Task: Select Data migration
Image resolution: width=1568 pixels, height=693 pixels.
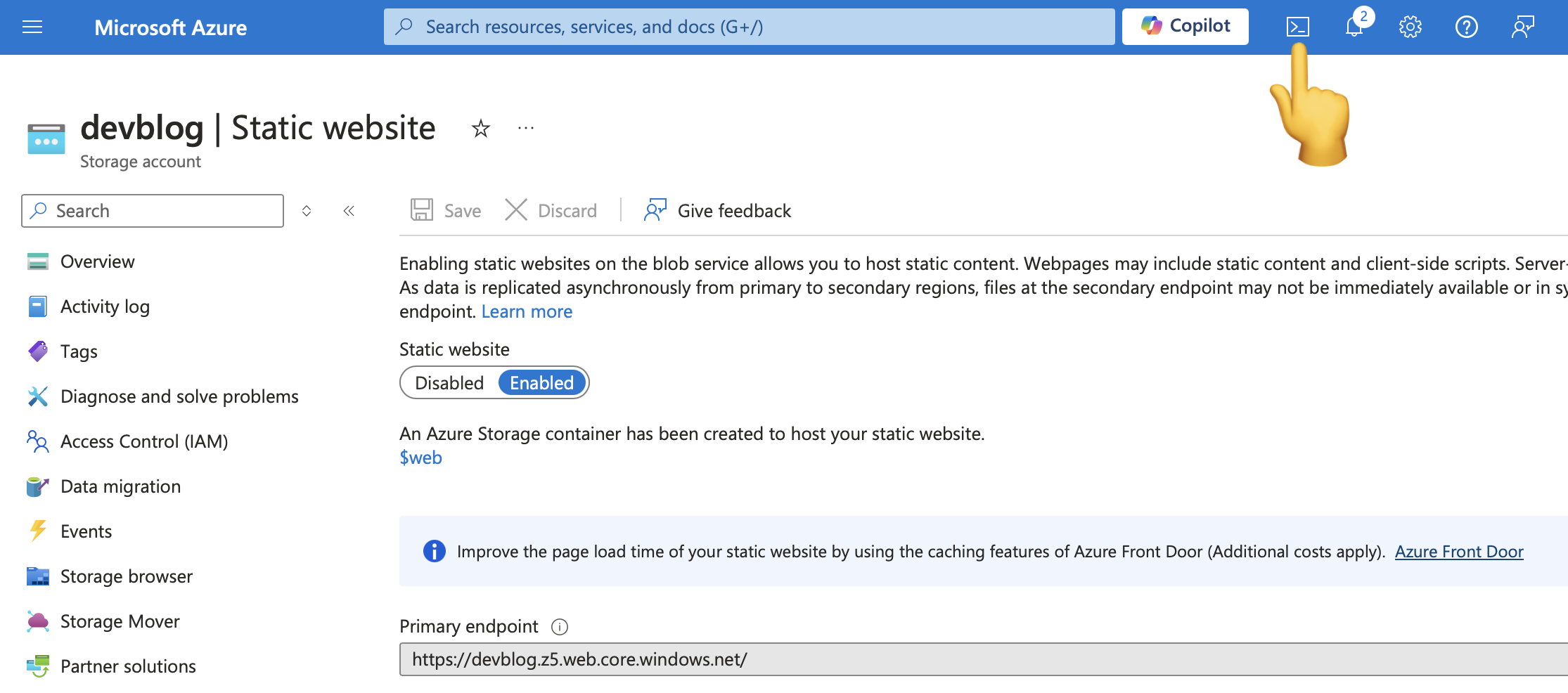Action: click(120, 486)
